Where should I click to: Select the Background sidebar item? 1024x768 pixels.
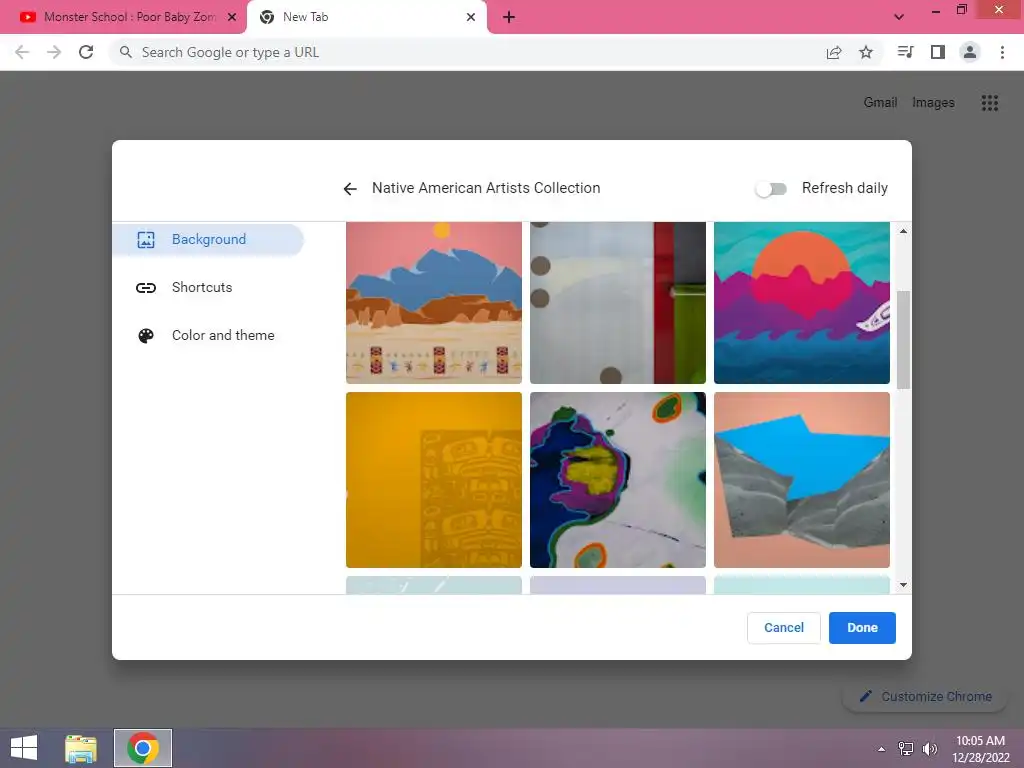point(208,240)
